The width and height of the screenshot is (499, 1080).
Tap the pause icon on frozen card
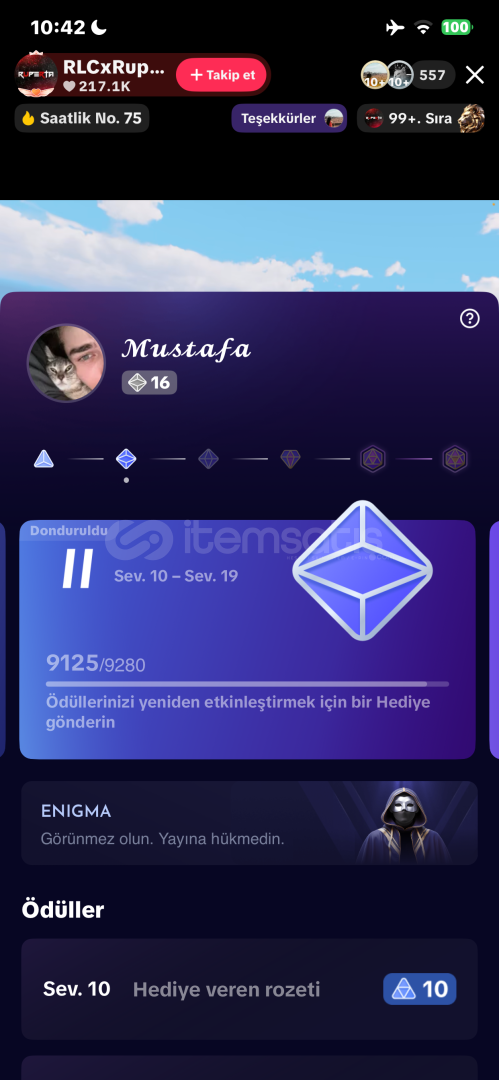point(77,569)
